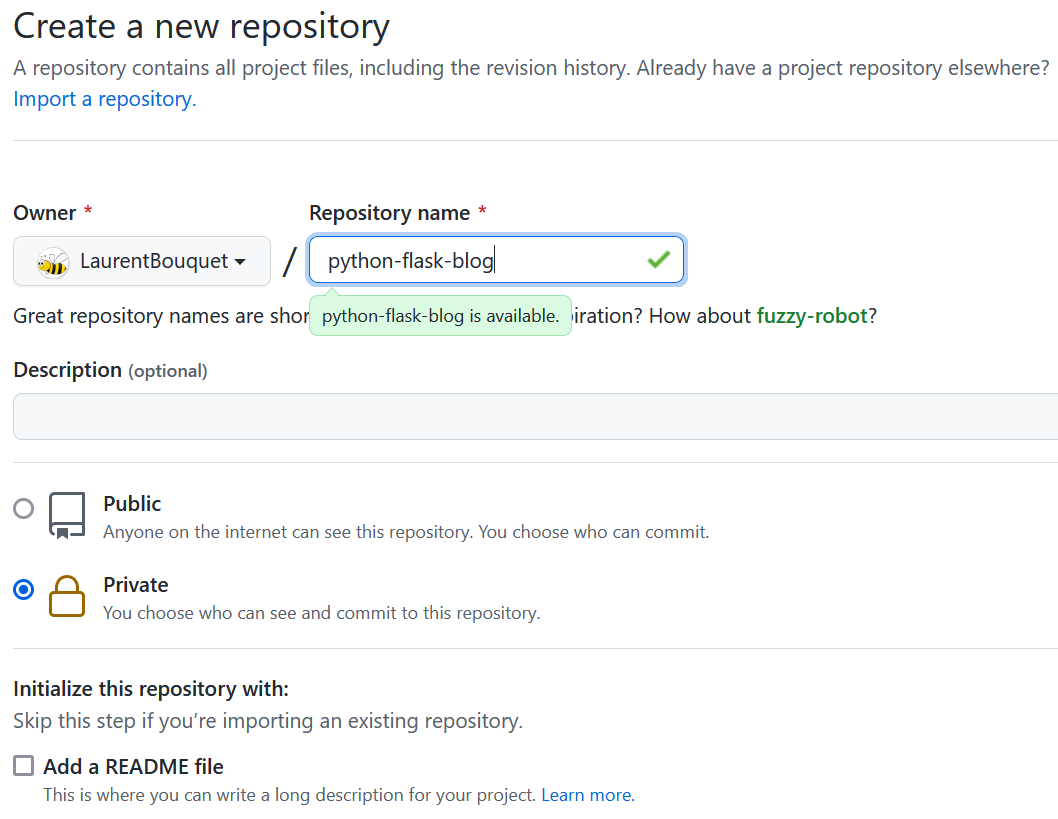
Task: Click the caret arrow beside LaurentBouquet
Action: pos(240,262)
